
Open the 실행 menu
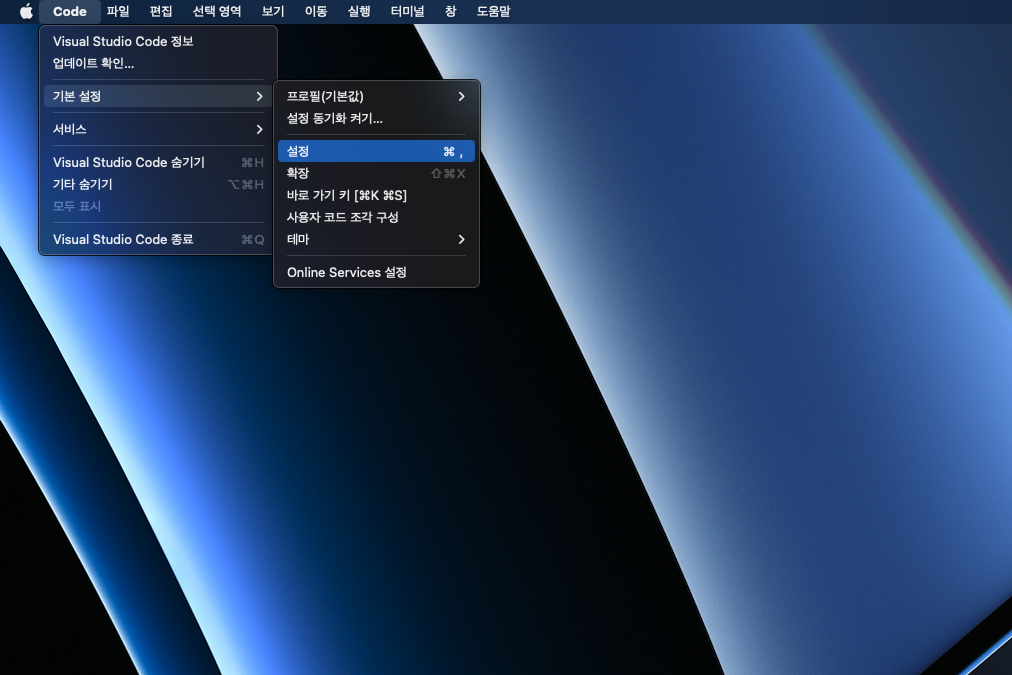(359, 12)
